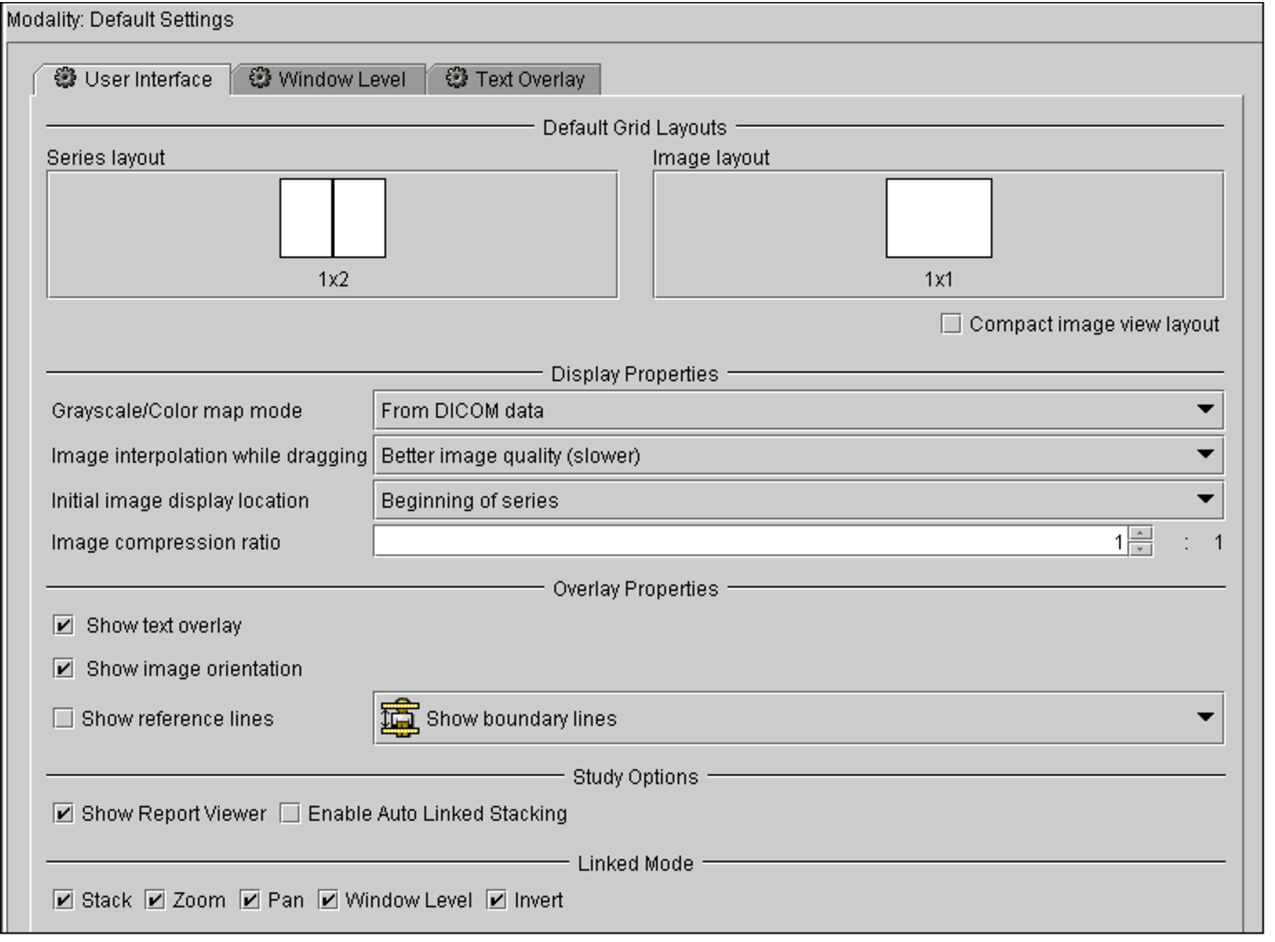Click the 1x1 image layout grid icon

pyautogui.click(x=938, y=218)
